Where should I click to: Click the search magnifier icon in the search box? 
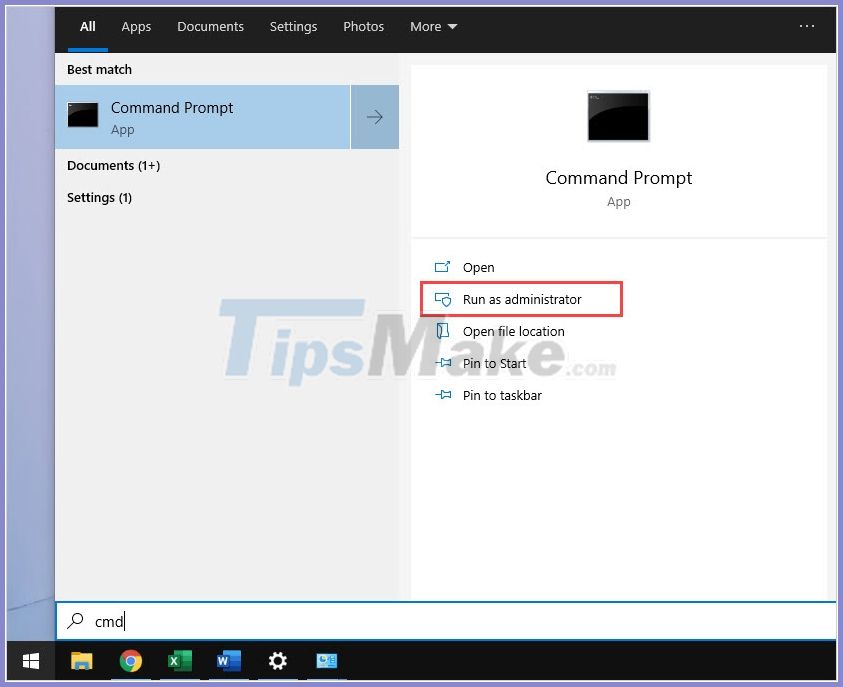[76, 621]
